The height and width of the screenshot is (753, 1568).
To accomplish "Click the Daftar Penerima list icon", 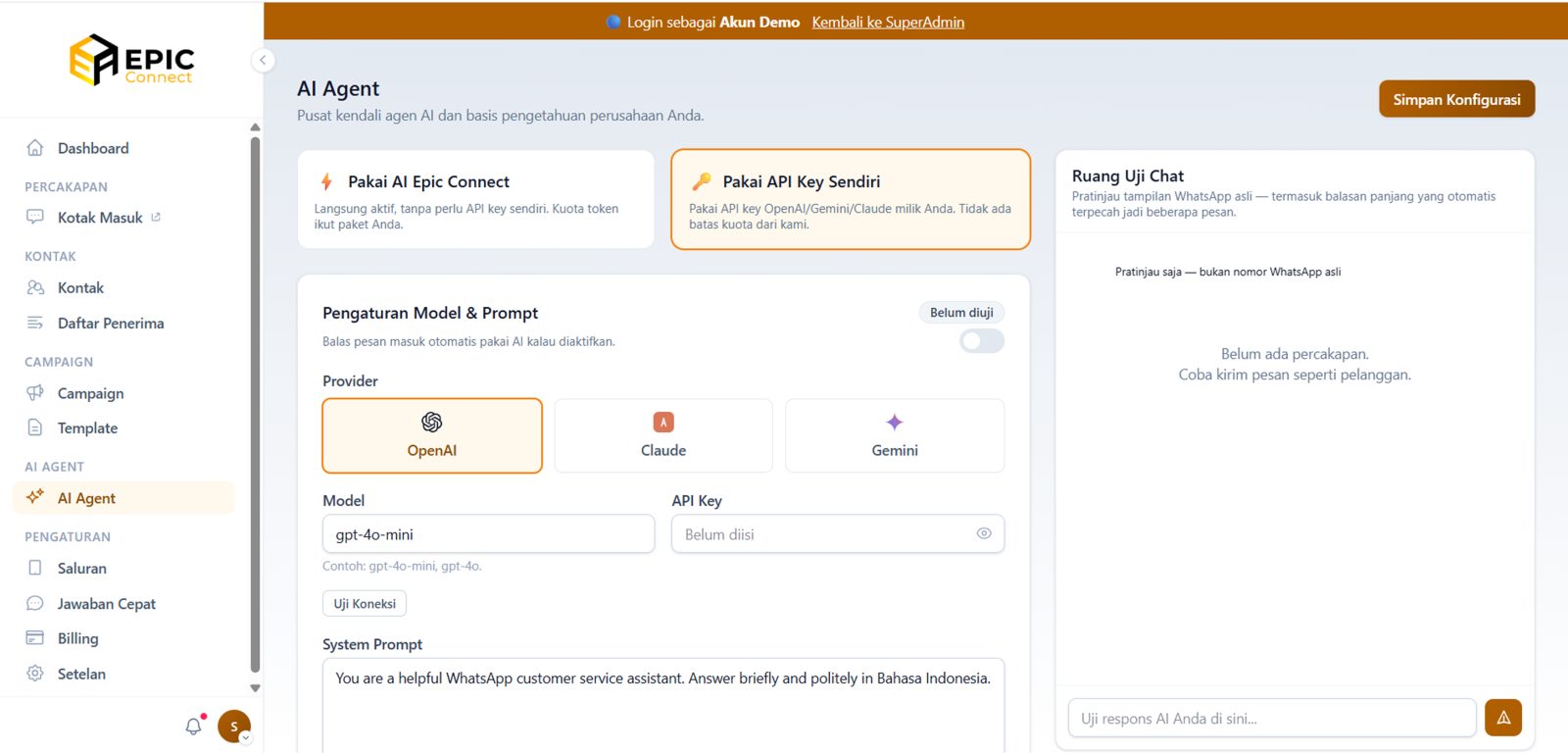I will coord(35,323).
